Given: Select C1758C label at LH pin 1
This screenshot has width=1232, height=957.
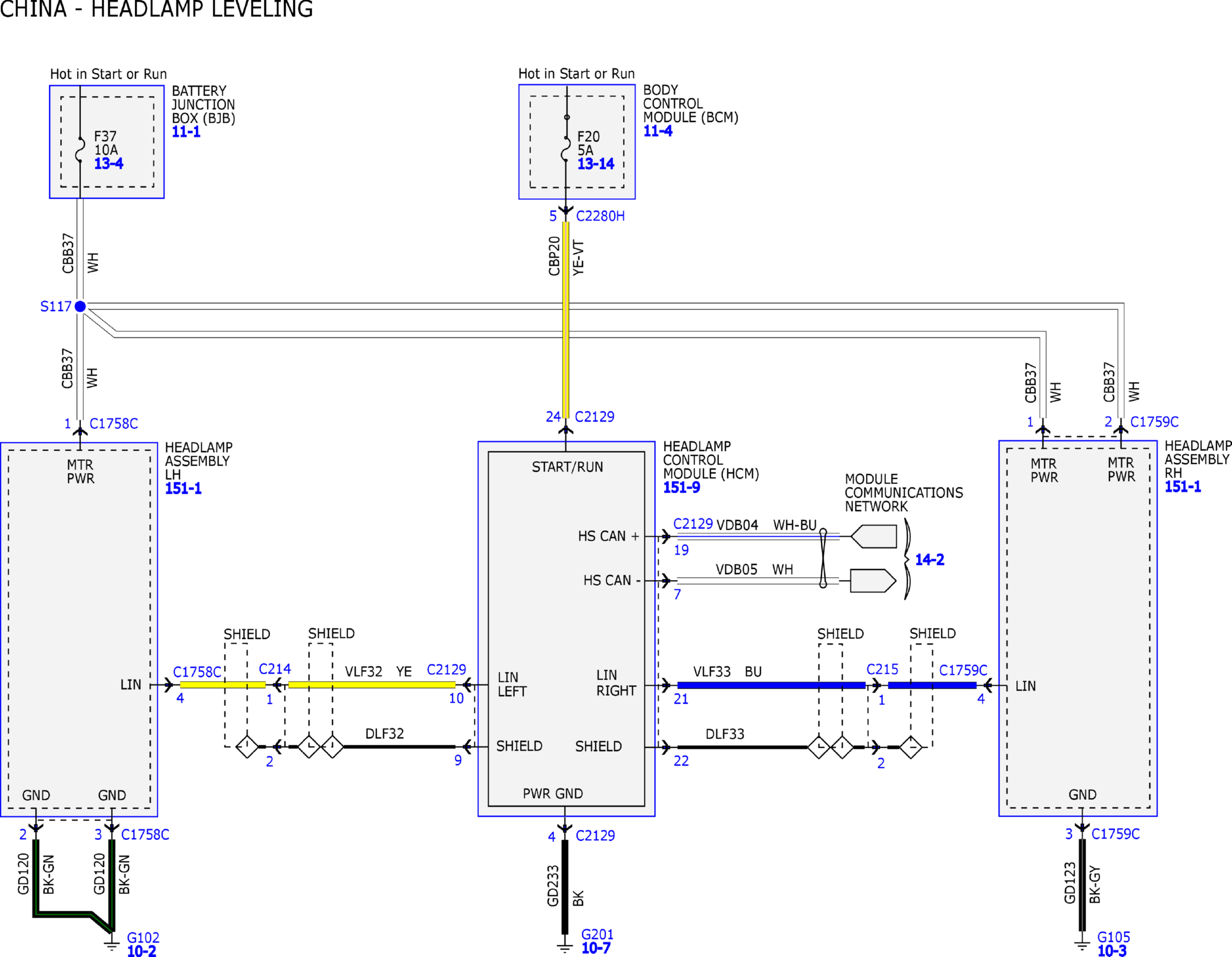Looking at the screenshot, I should [114, 424].
